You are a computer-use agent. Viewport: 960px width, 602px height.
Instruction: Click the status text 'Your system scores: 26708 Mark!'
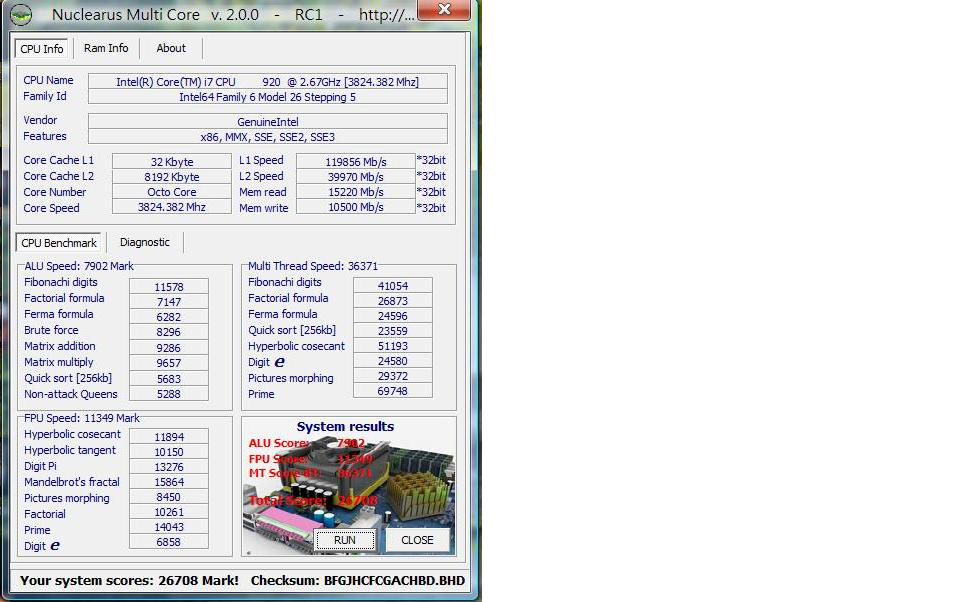[x=129, y=580]
